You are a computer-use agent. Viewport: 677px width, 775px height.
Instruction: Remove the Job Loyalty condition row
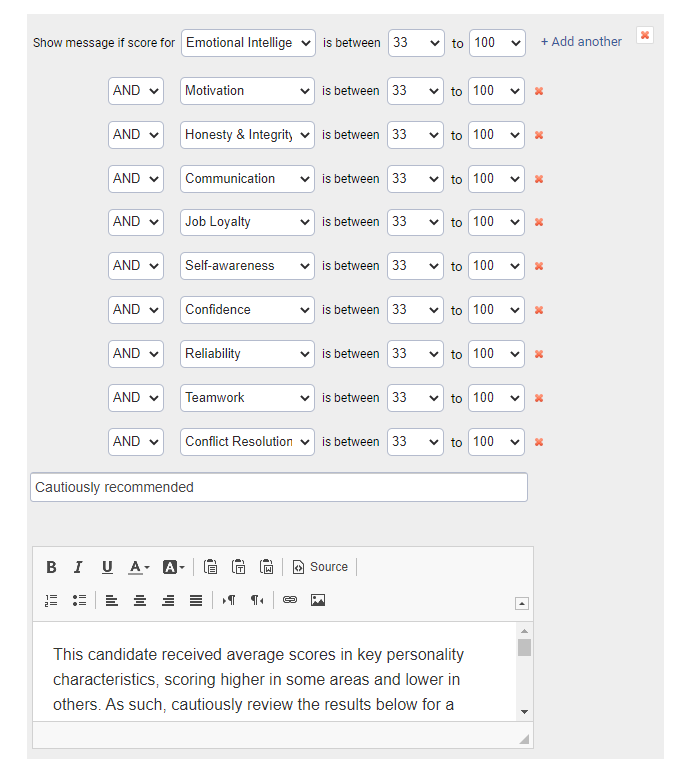click(x=539, y=222)
